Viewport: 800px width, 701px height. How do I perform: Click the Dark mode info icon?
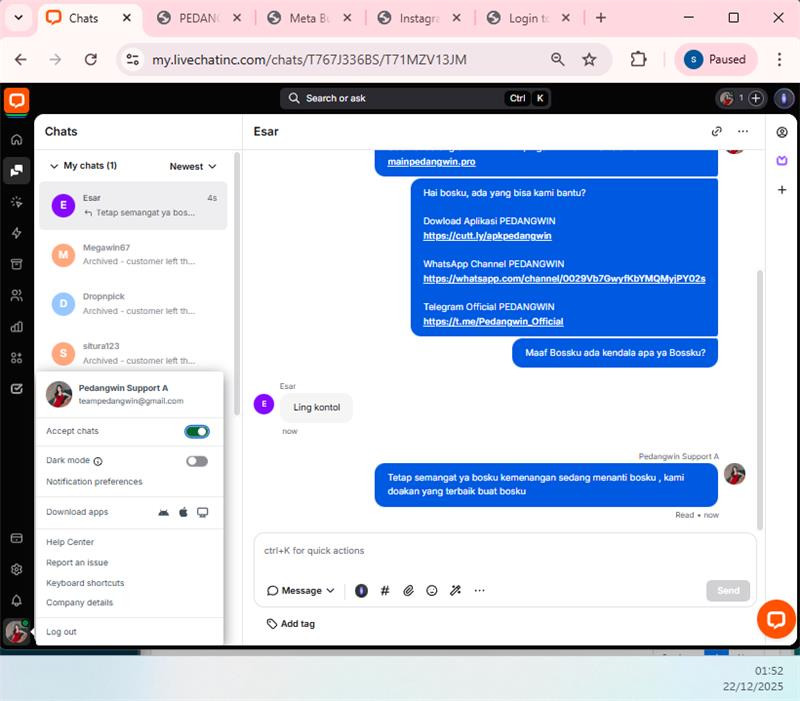click(98, 461)
